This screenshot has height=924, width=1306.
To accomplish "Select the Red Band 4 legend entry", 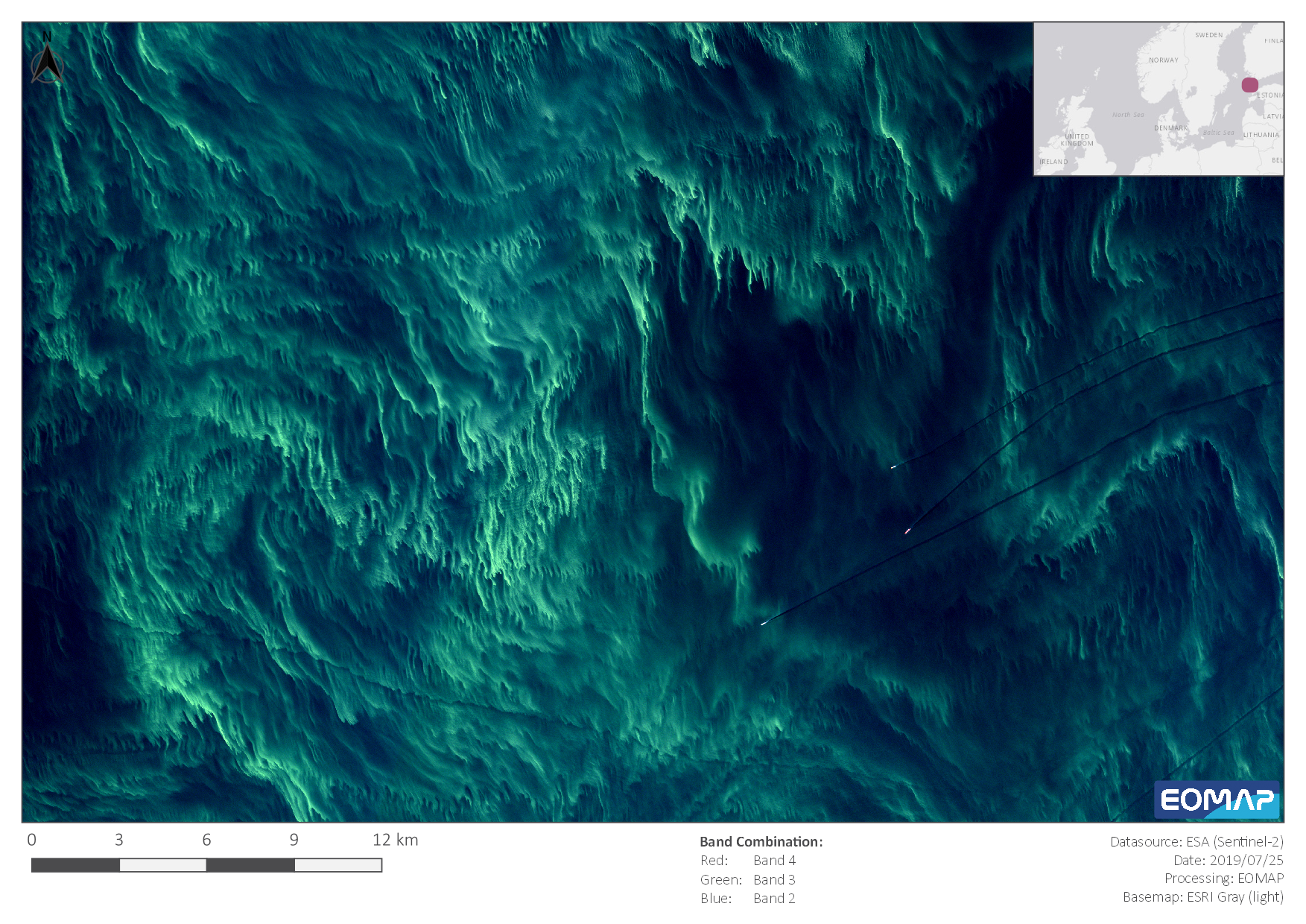I will [748, 861].
